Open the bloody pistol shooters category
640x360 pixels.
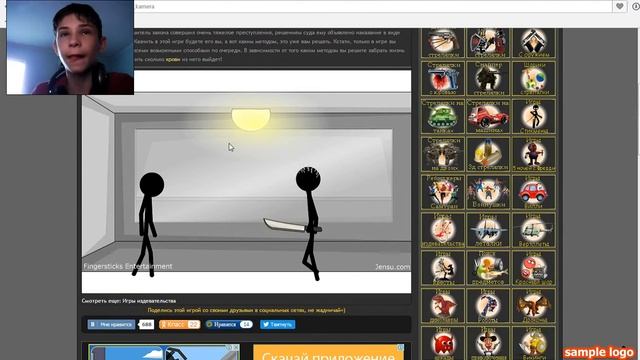[443, 79]
